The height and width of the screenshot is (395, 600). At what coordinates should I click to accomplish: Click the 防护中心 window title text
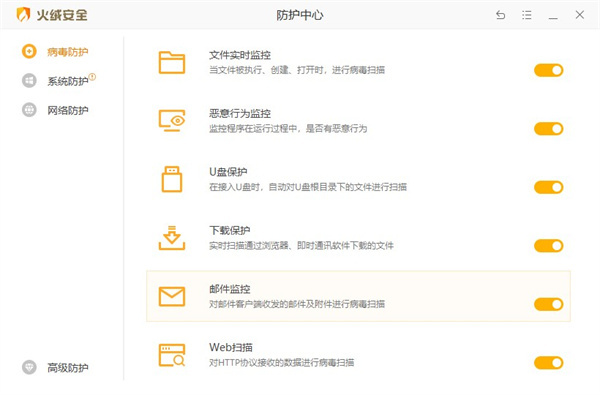[x=300, y=15]
